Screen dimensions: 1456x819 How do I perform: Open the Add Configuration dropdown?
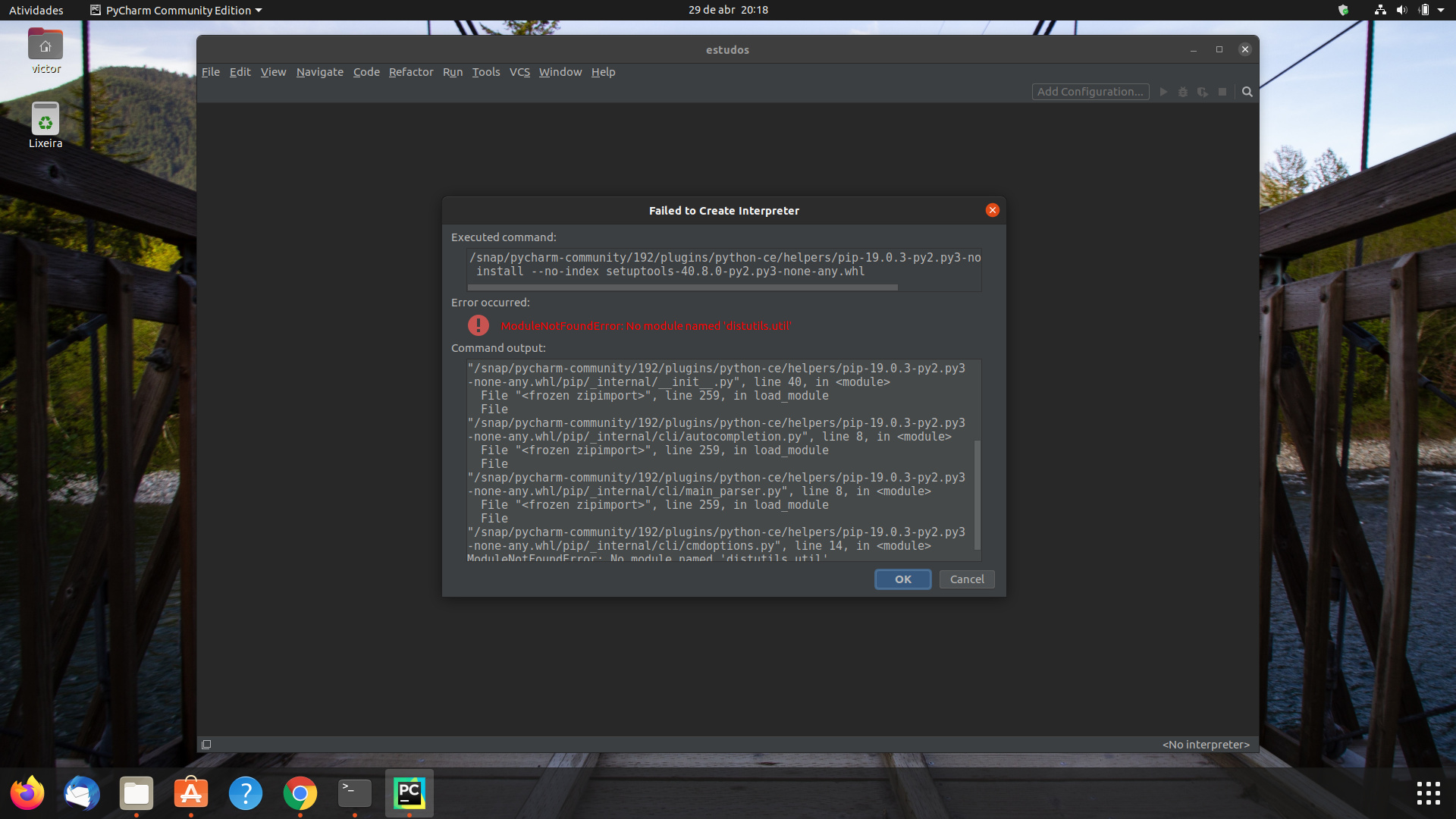(1090, 91)
